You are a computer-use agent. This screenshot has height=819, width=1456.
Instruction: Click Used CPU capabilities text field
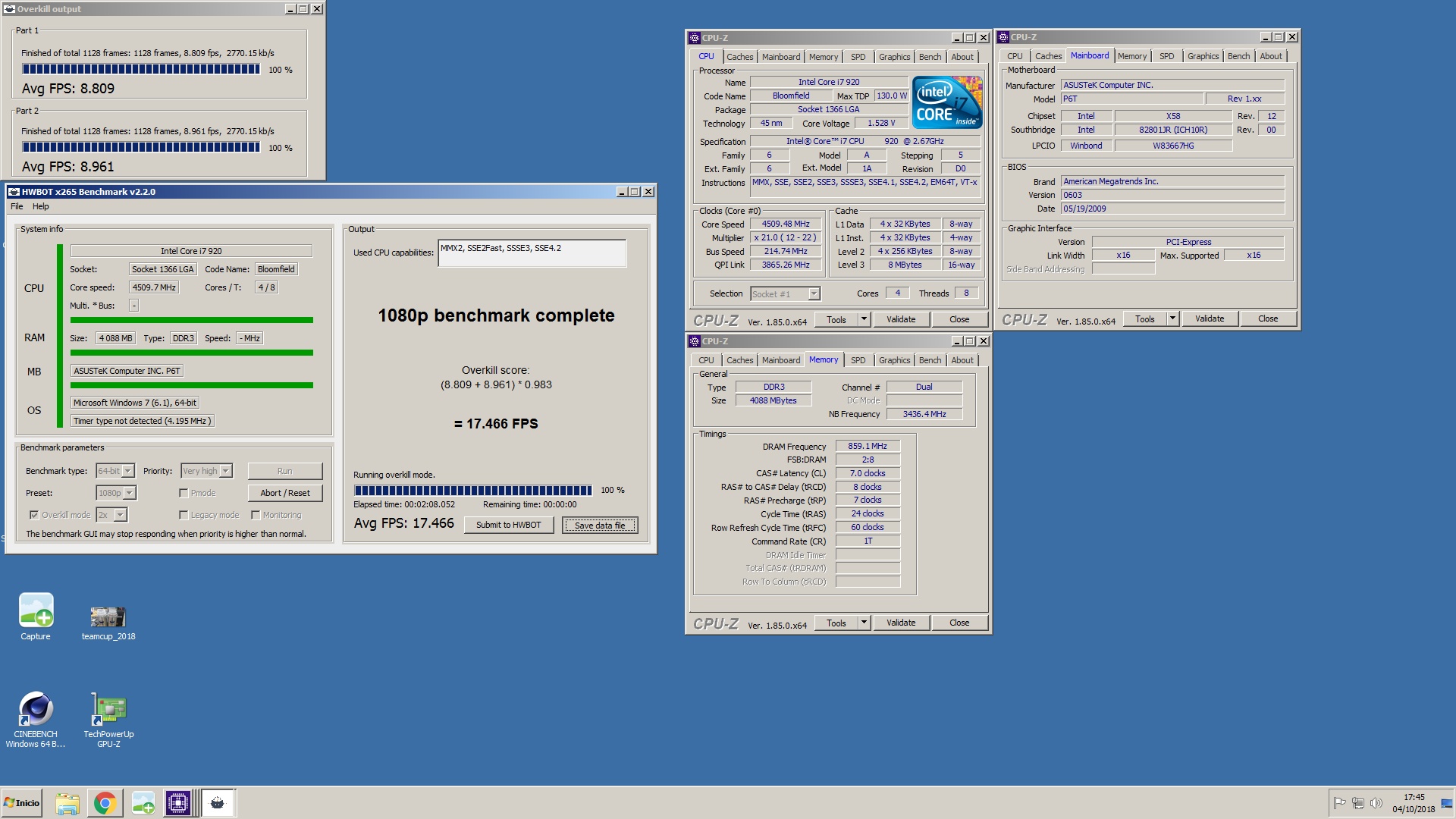click(532, 253)
